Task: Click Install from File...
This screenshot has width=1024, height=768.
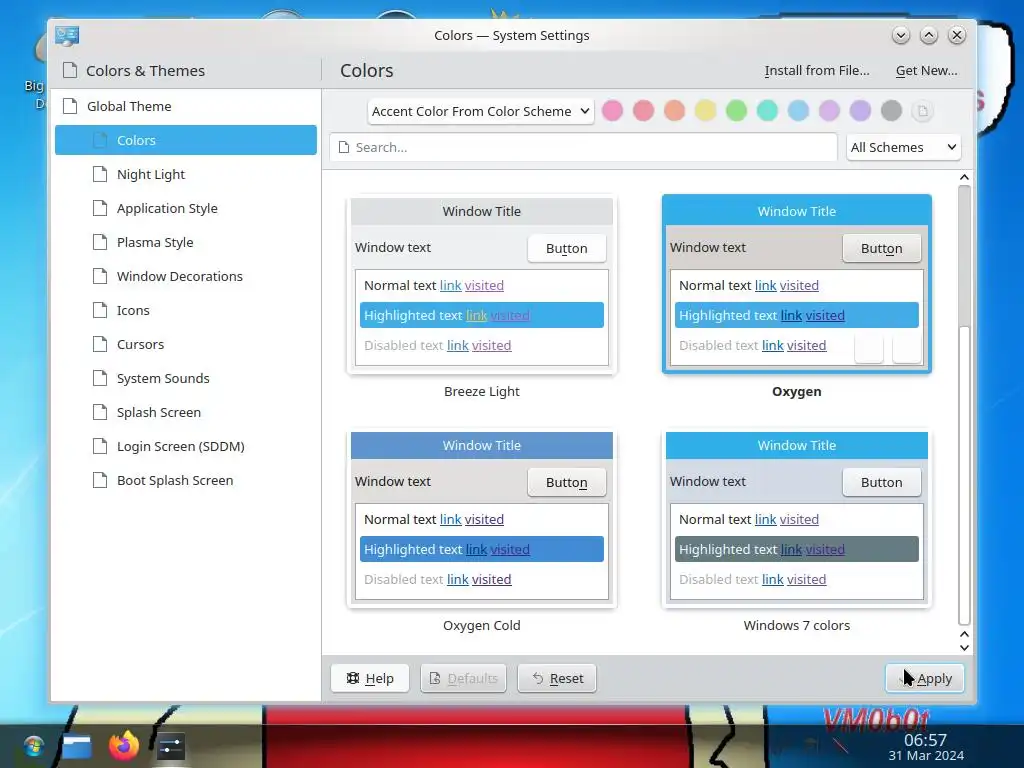Action: (x=817, y=71)
